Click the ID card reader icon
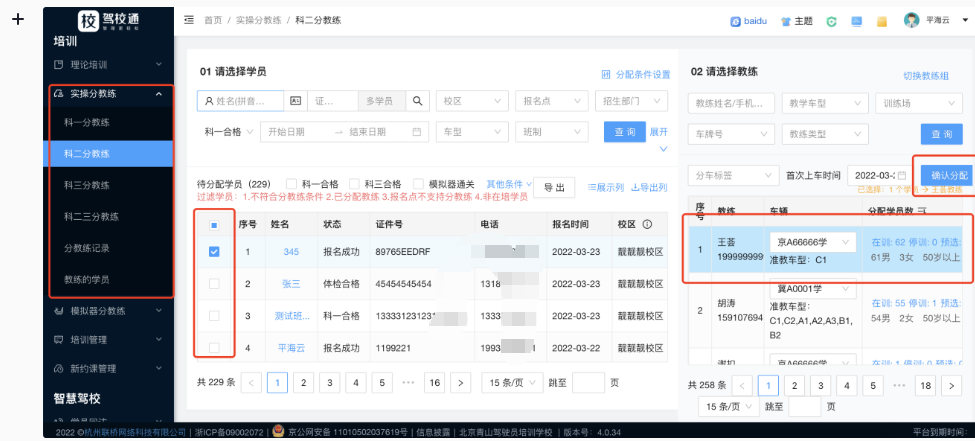The height and width of the screenshot is (441, 975). (x=295, y=101)
